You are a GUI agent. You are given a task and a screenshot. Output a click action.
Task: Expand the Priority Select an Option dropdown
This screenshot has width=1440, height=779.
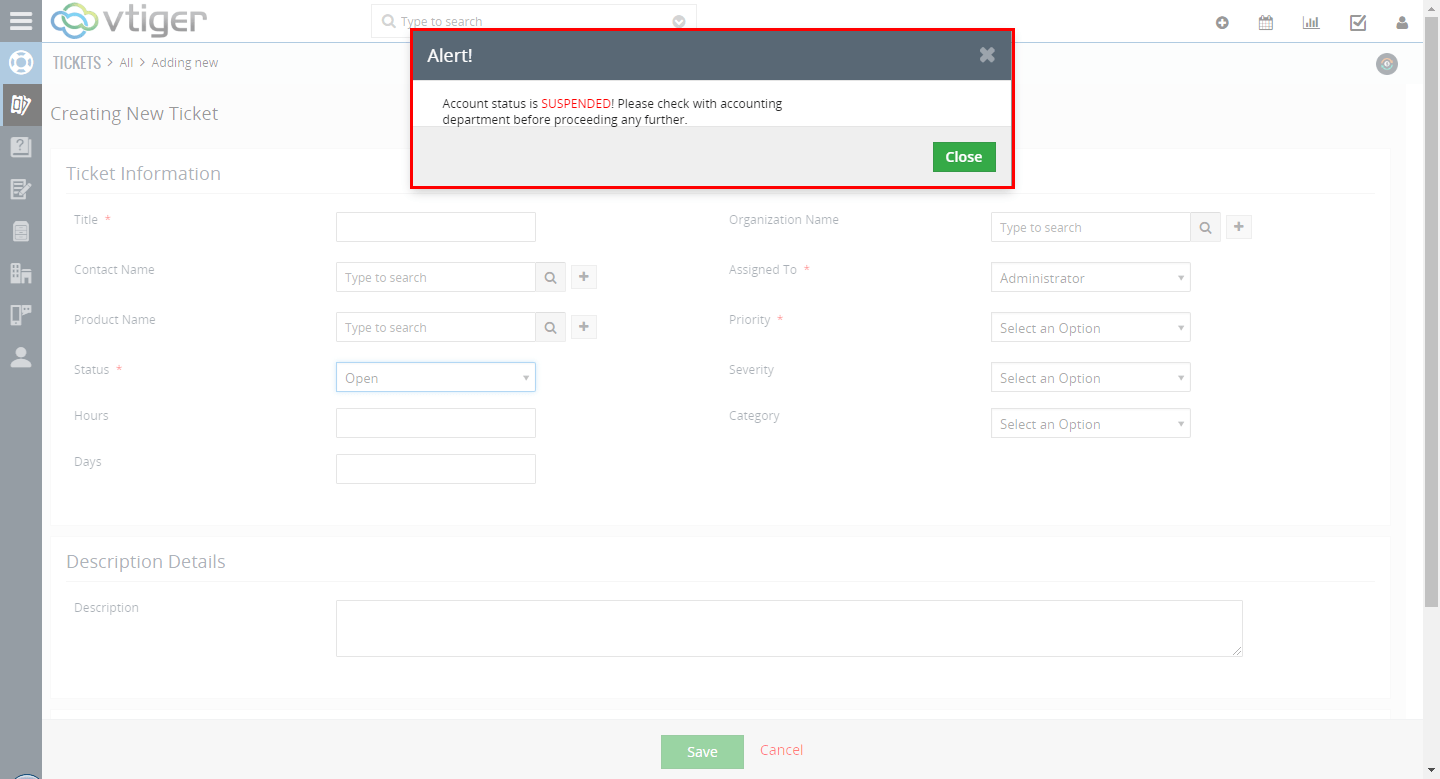(x=1090, y=327)
